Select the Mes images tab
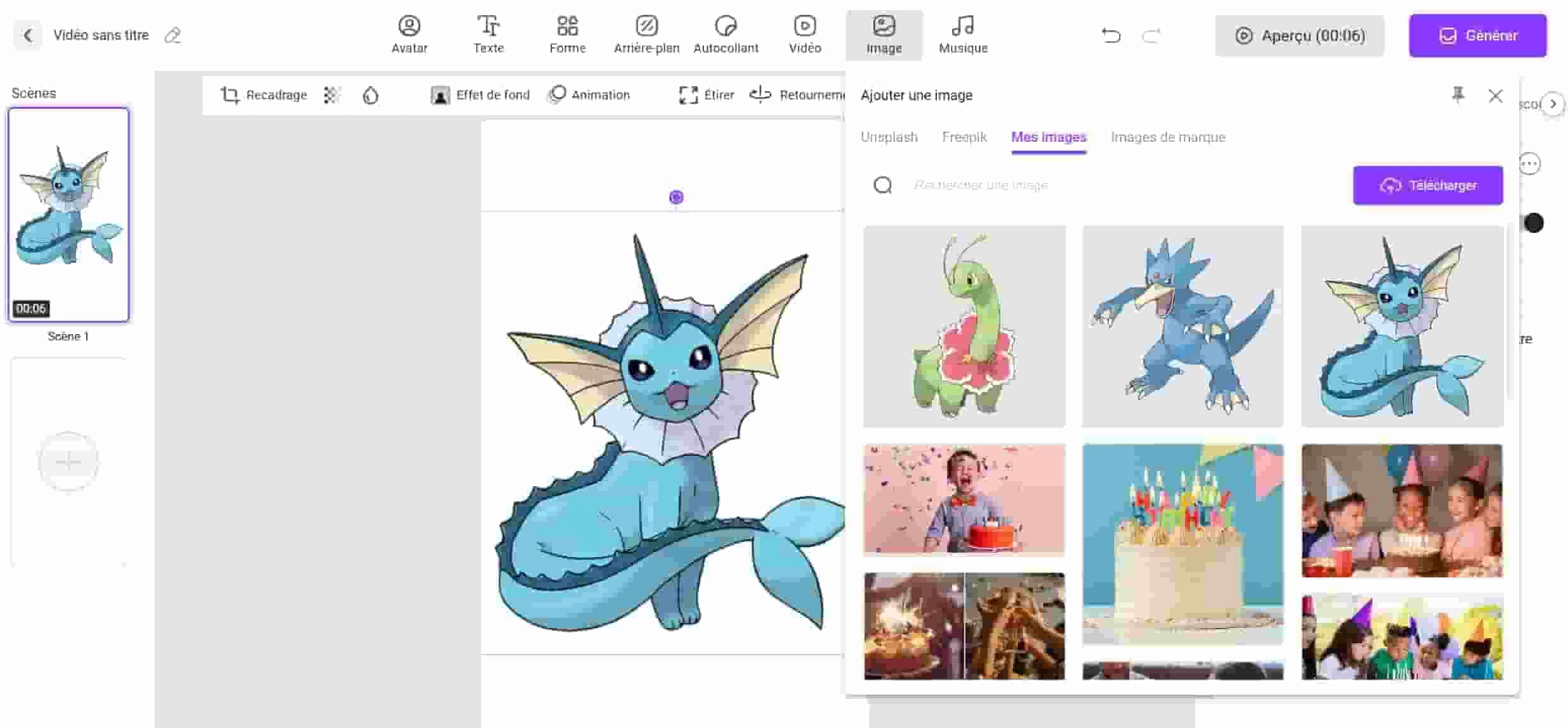 pyautogui.click(x=1048, y=137)
